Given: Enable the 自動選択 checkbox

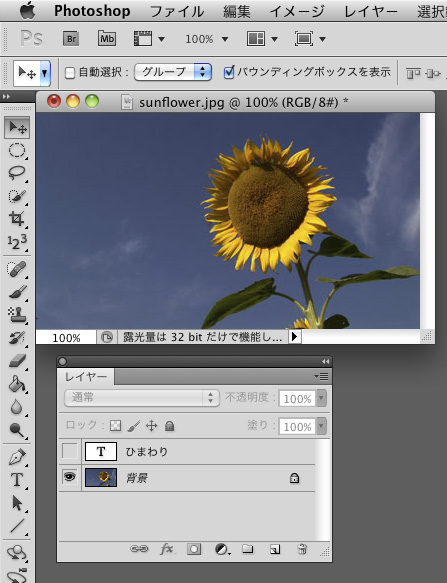Looking at the screenshot, I should pyautogui.click(x=70, y=73).
